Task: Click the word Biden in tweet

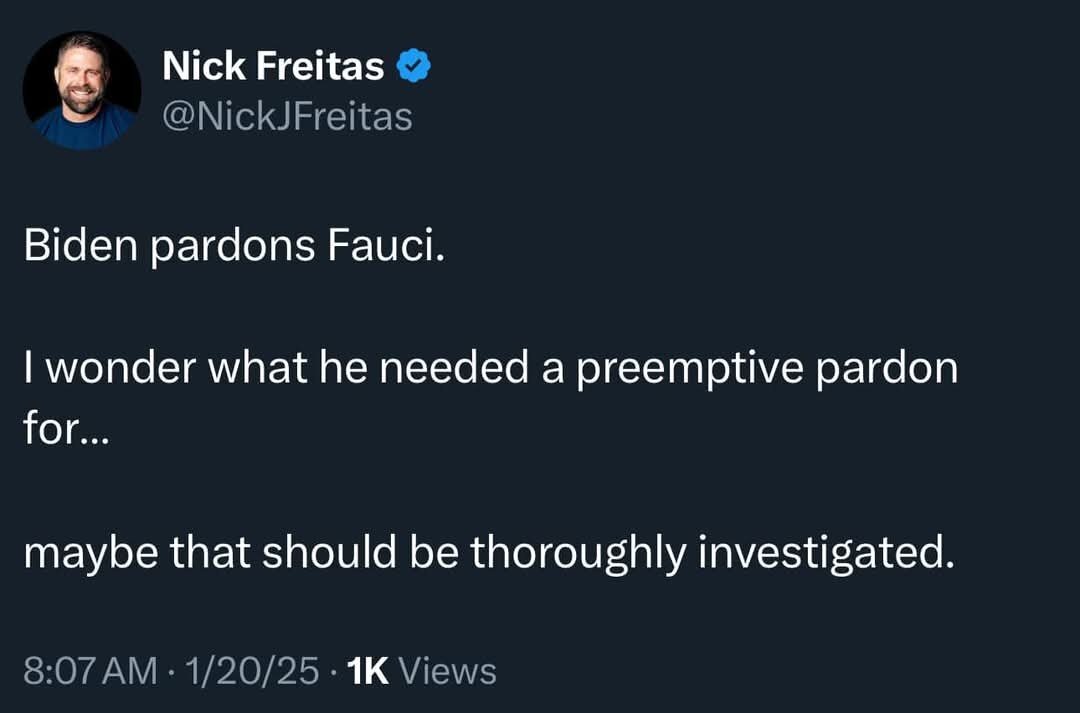Action: click(x=81, y=247)
